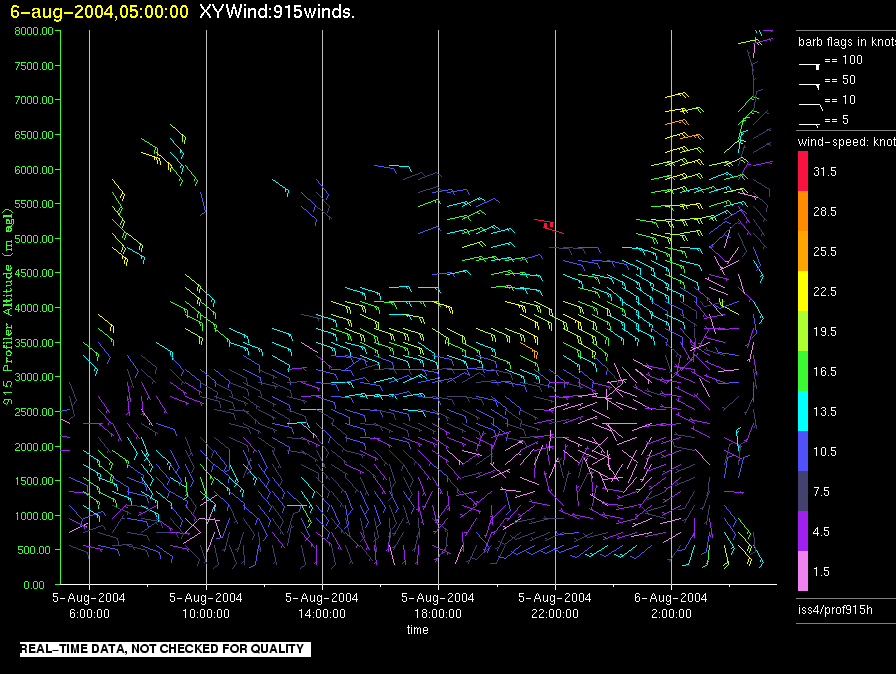Click the 5-Aug-2004 22:00:00 time label
This screenshot has height=674, width=896.
tap(555, 605)
